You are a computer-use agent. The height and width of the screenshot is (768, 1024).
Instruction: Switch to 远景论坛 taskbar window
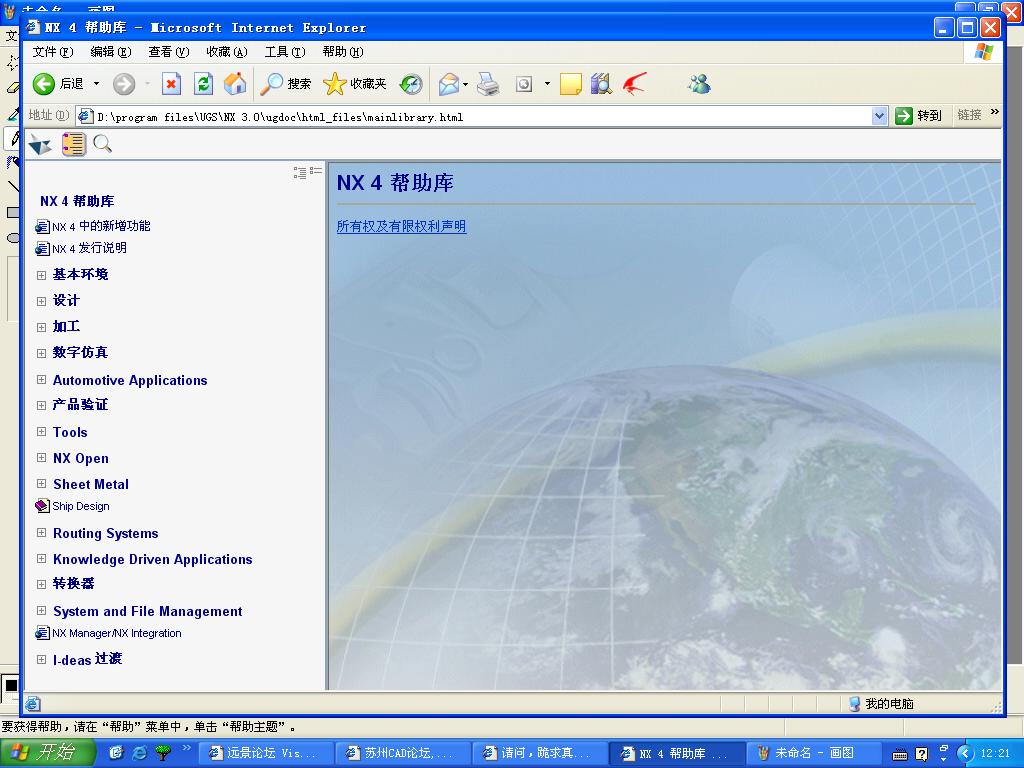click(266, 753)
